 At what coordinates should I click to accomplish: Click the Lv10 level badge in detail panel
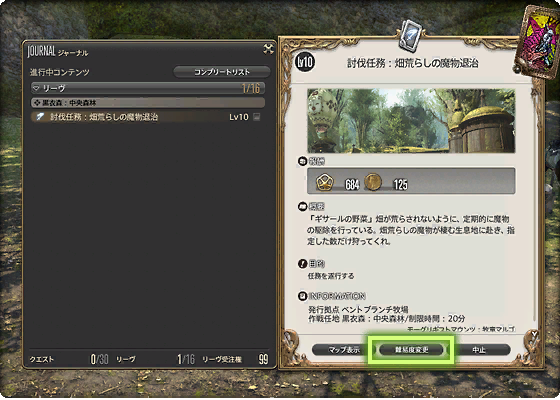pos(305,62)
